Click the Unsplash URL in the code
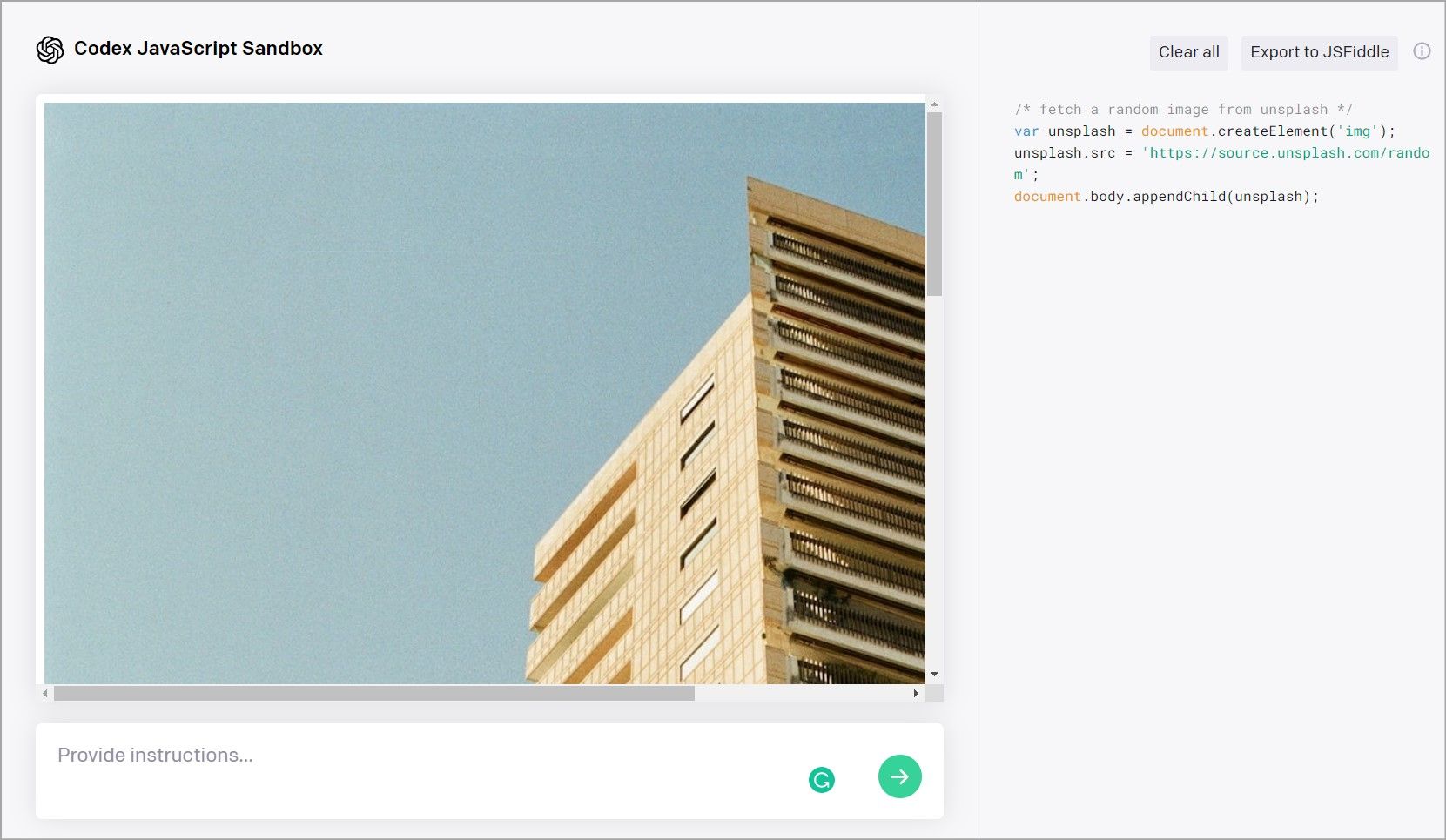 click(x=1288, y=152)
